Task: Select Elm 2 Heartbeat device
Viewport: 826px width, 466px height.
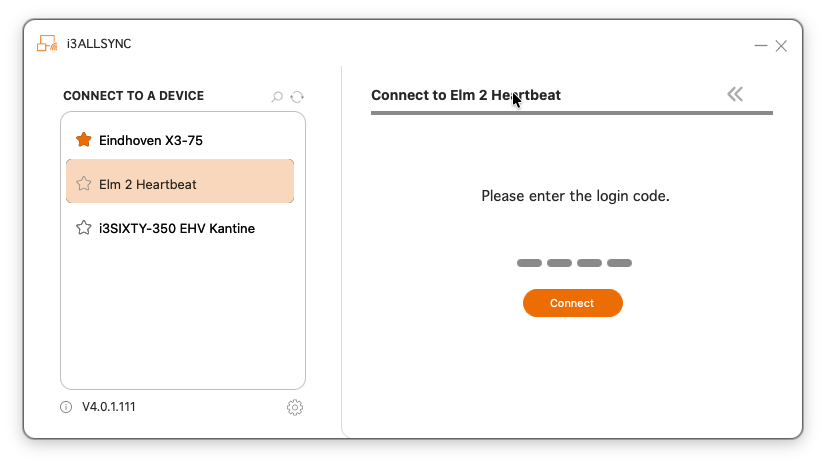Action: 148,184
